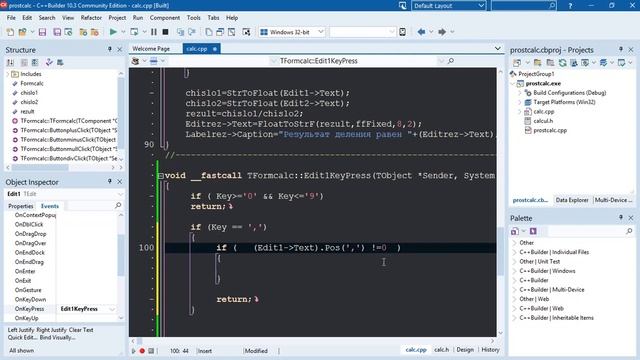Expand Build Configurations (Debug) node

pyautogui.click(x=520, y=93)
